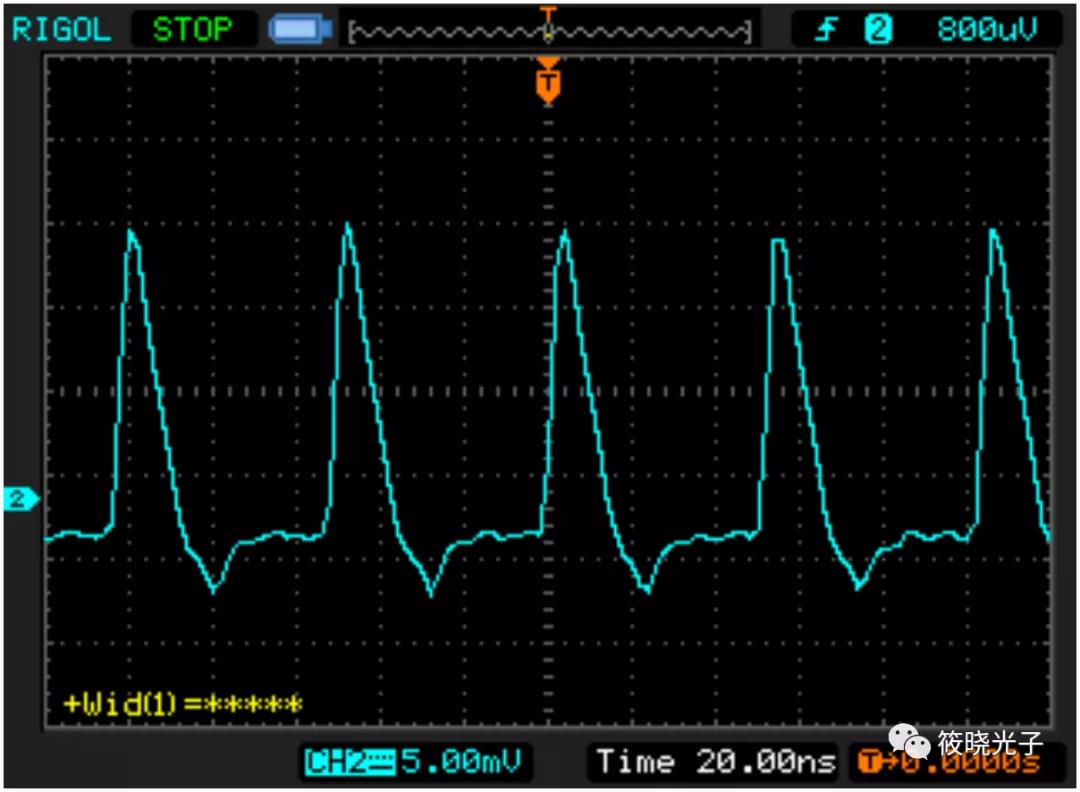Click the rightmost waveform pulse peak
The width and height of the screenshot is (1080, 792).
(x=993, y=232)
